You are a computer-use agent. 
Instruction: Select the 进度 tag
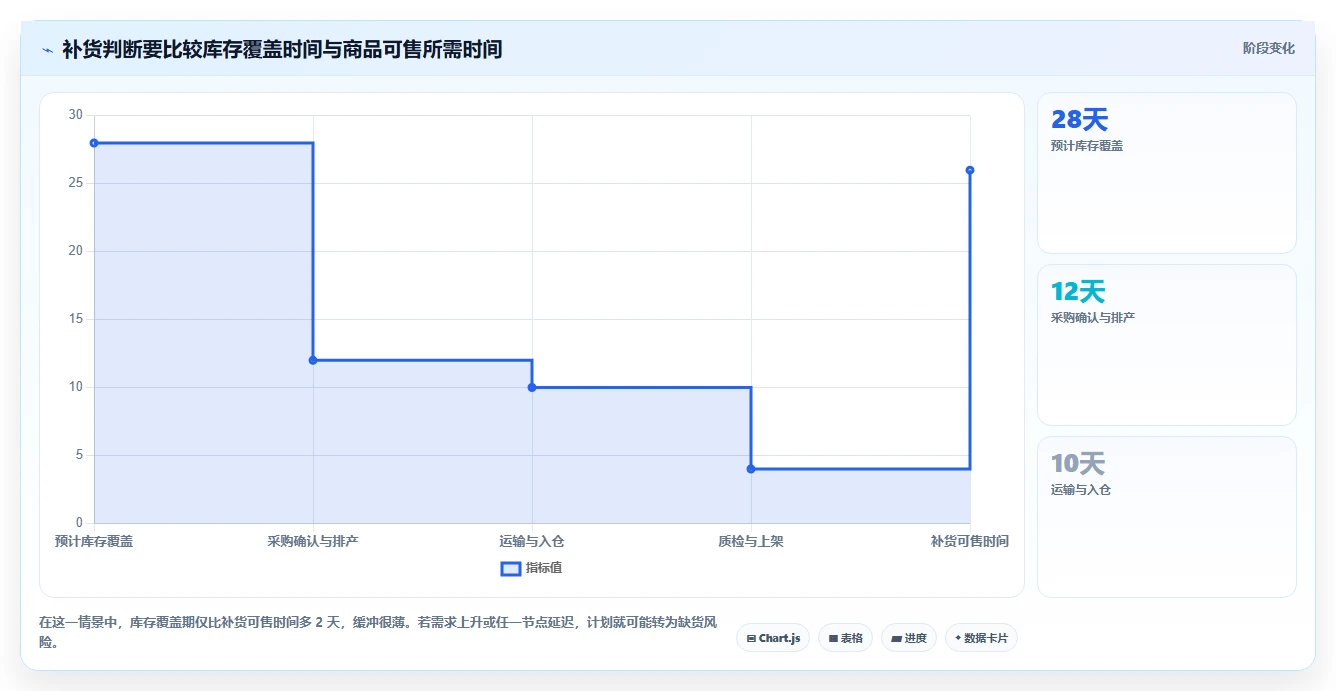point(908,638)
